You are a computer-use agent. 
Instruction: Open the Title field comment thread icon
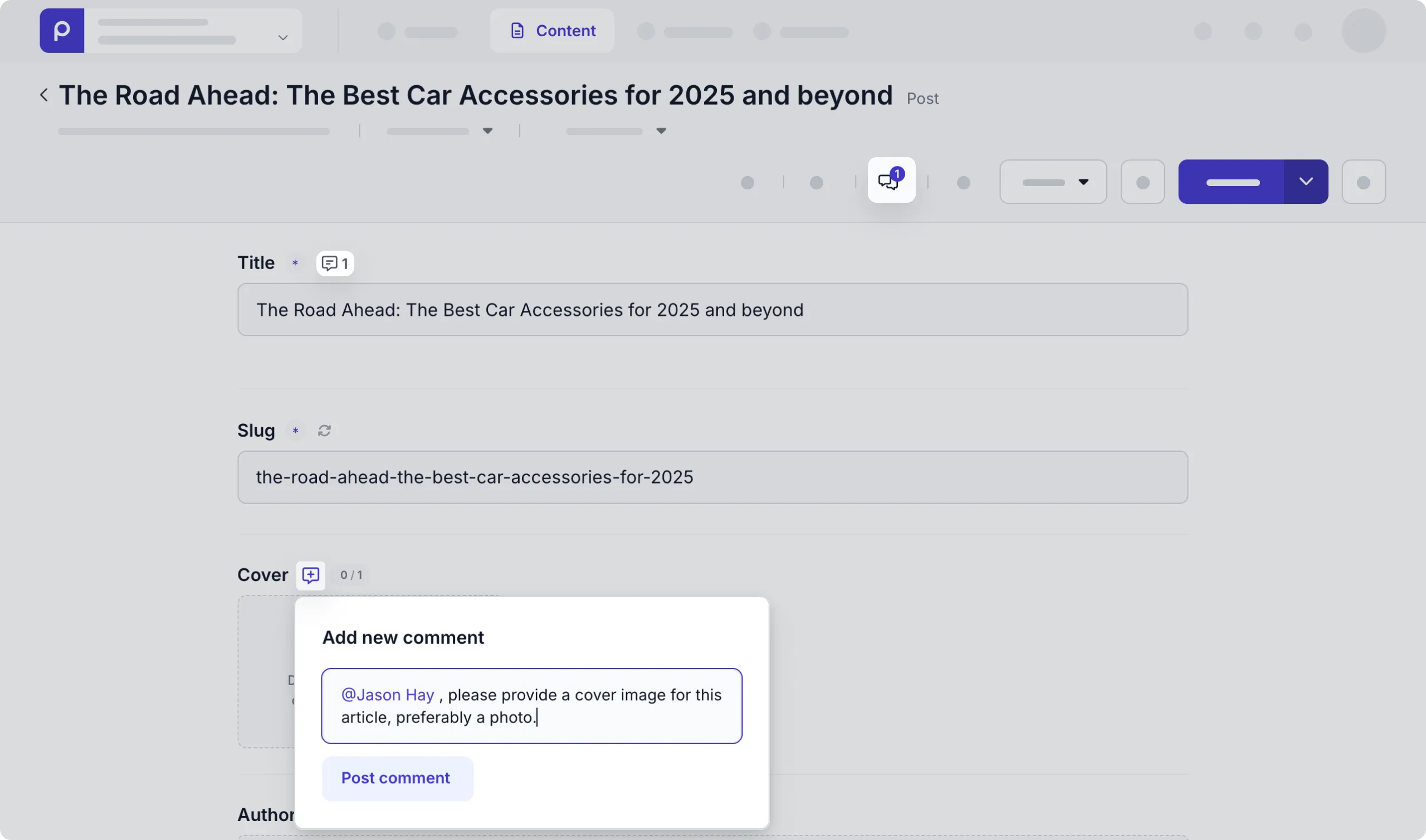[335, 263]
